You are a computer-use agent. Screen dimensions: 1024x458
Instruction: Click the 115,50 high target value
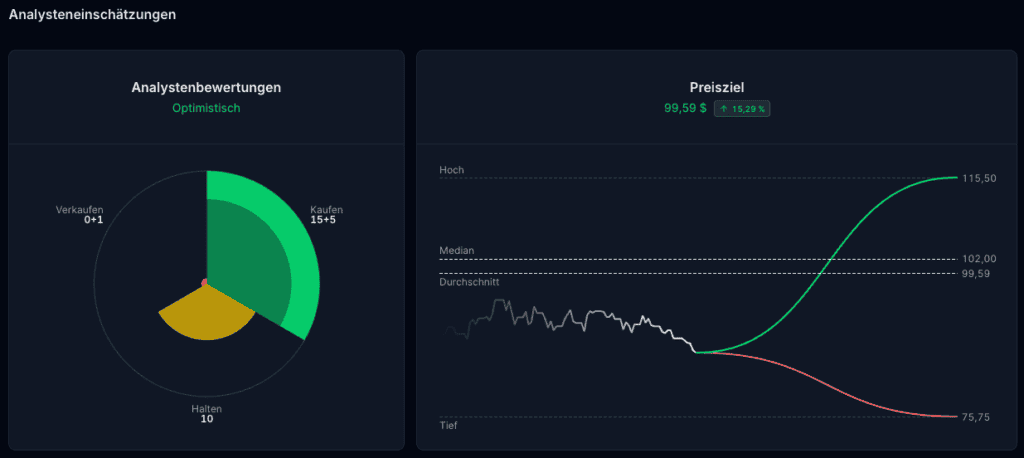[x=979, y=178]
